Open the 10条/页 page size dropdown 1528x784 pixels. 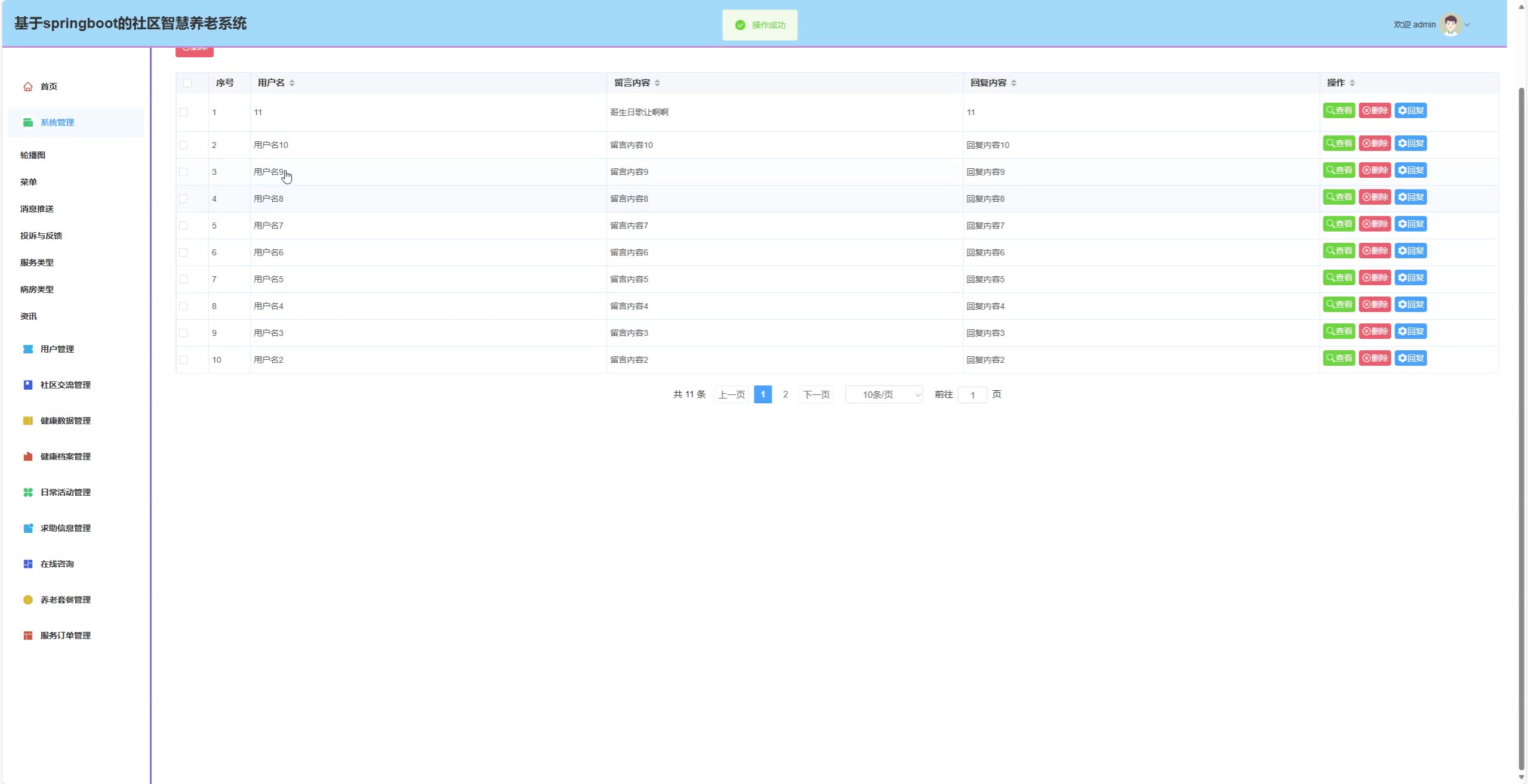tap(883, 394)
